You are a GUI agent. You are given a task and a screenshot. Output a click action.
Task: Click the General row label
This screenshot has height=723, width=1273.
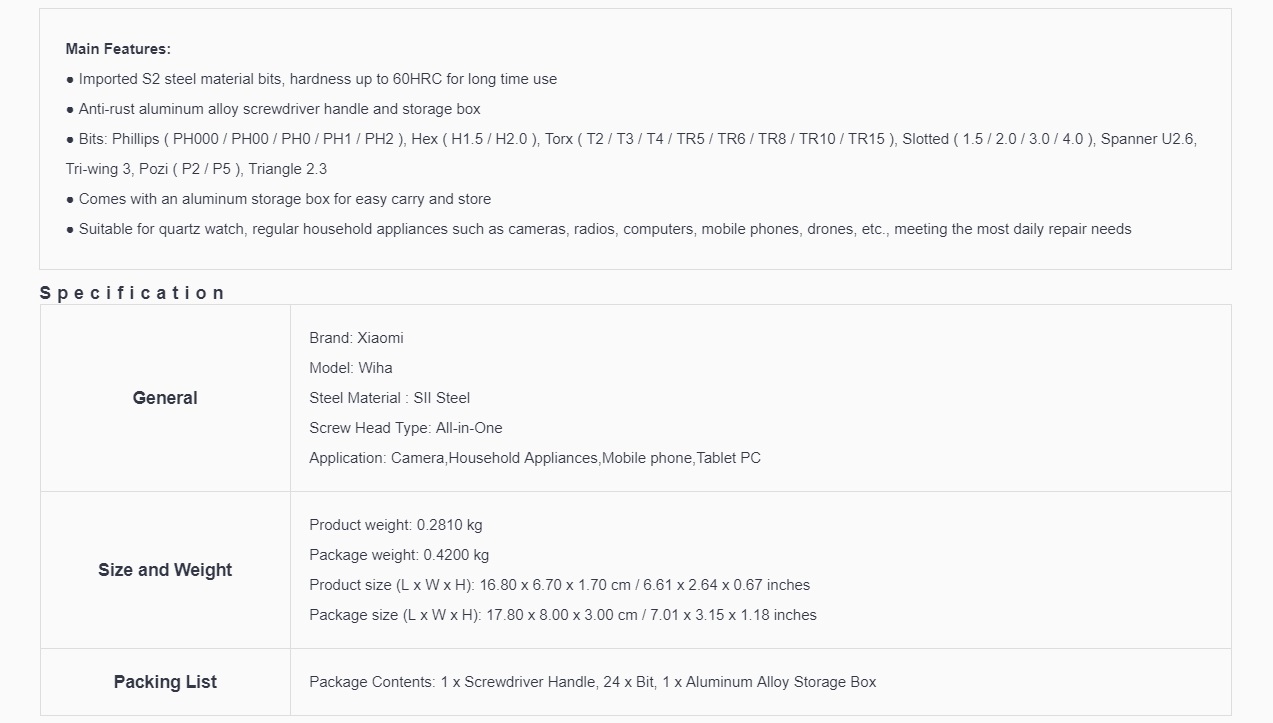(x=165, y=398)
